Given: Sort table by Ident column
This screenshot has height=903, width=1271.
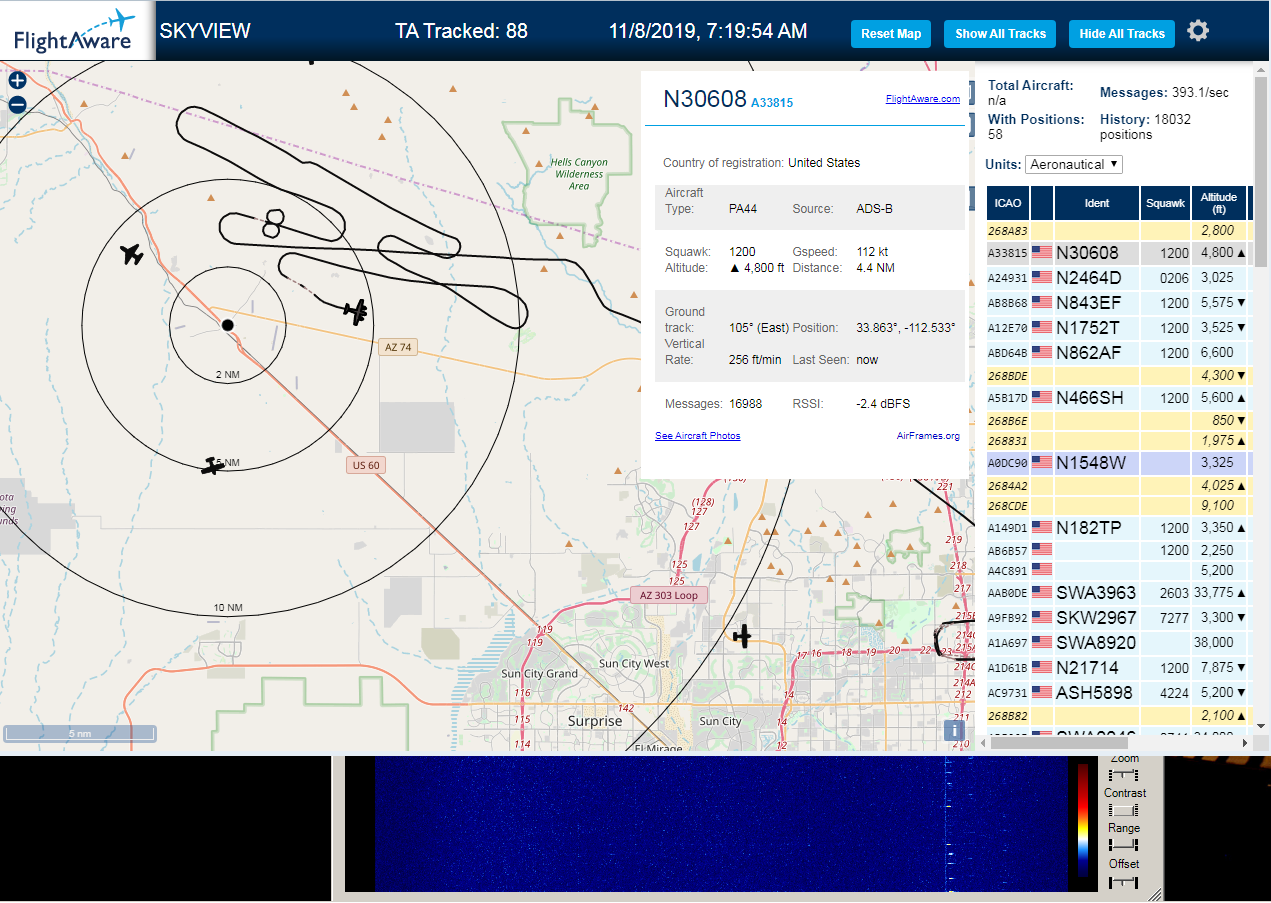Looking at the screenshot, I should (1097, 203).
